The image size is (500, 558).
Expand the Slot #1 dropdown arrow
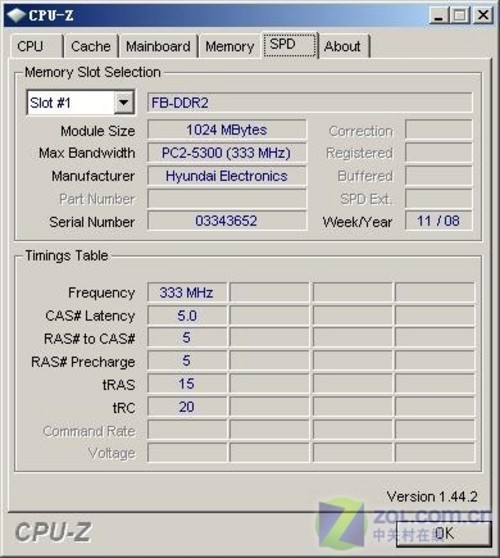[123, 103]
